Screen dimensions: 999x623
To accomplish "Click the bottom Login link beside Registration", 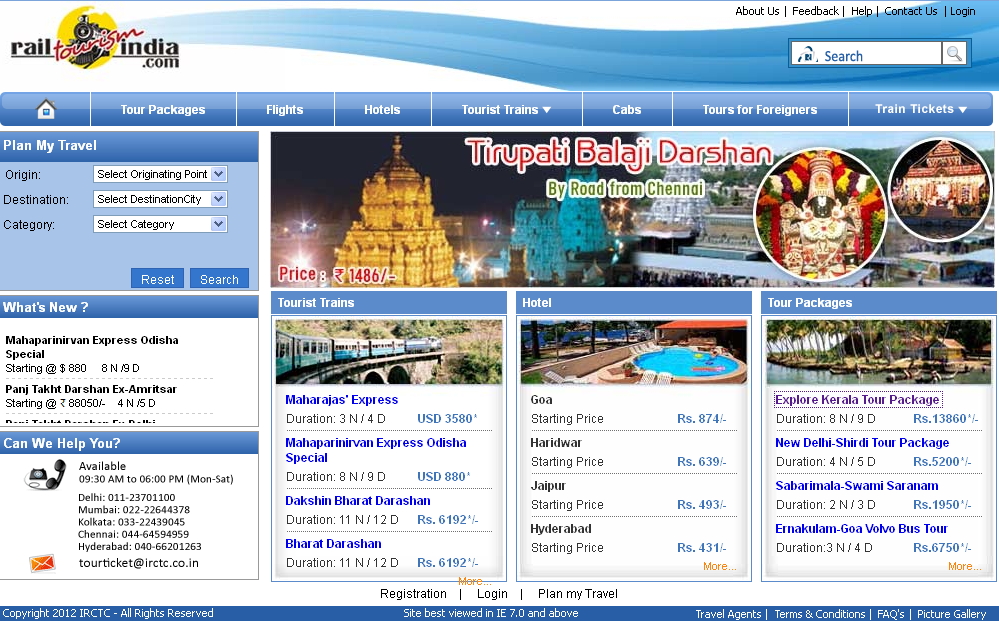I will coord(492,594).
